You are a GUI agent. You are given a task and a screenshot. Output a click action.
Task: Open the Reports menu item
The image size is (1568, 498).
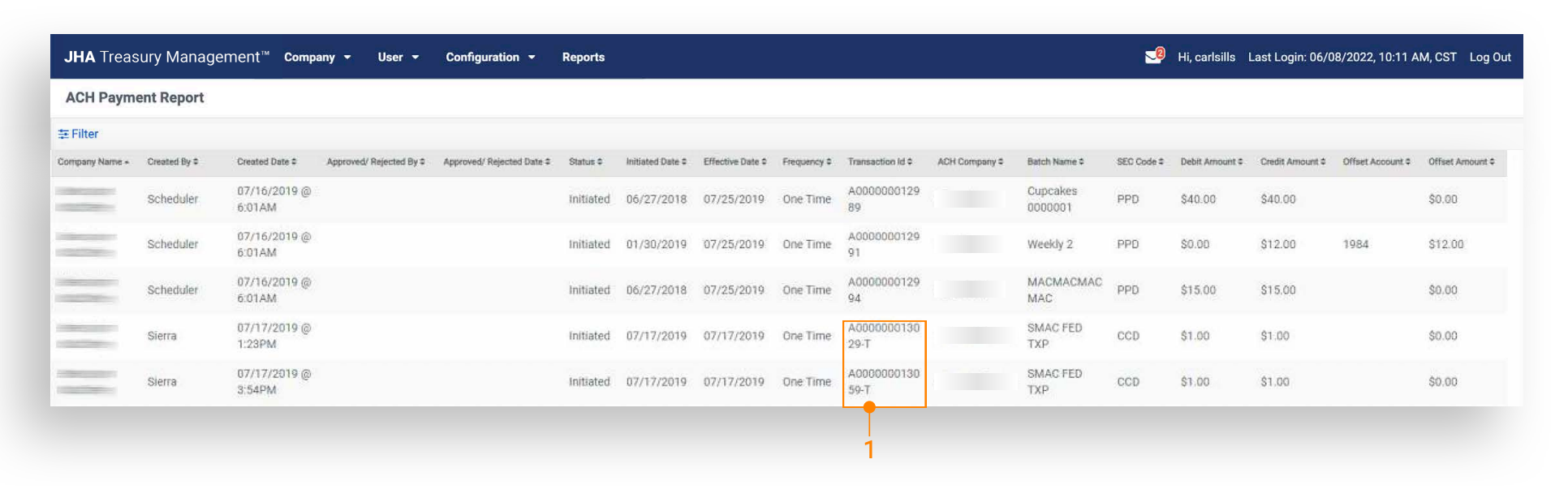[583, 58]
